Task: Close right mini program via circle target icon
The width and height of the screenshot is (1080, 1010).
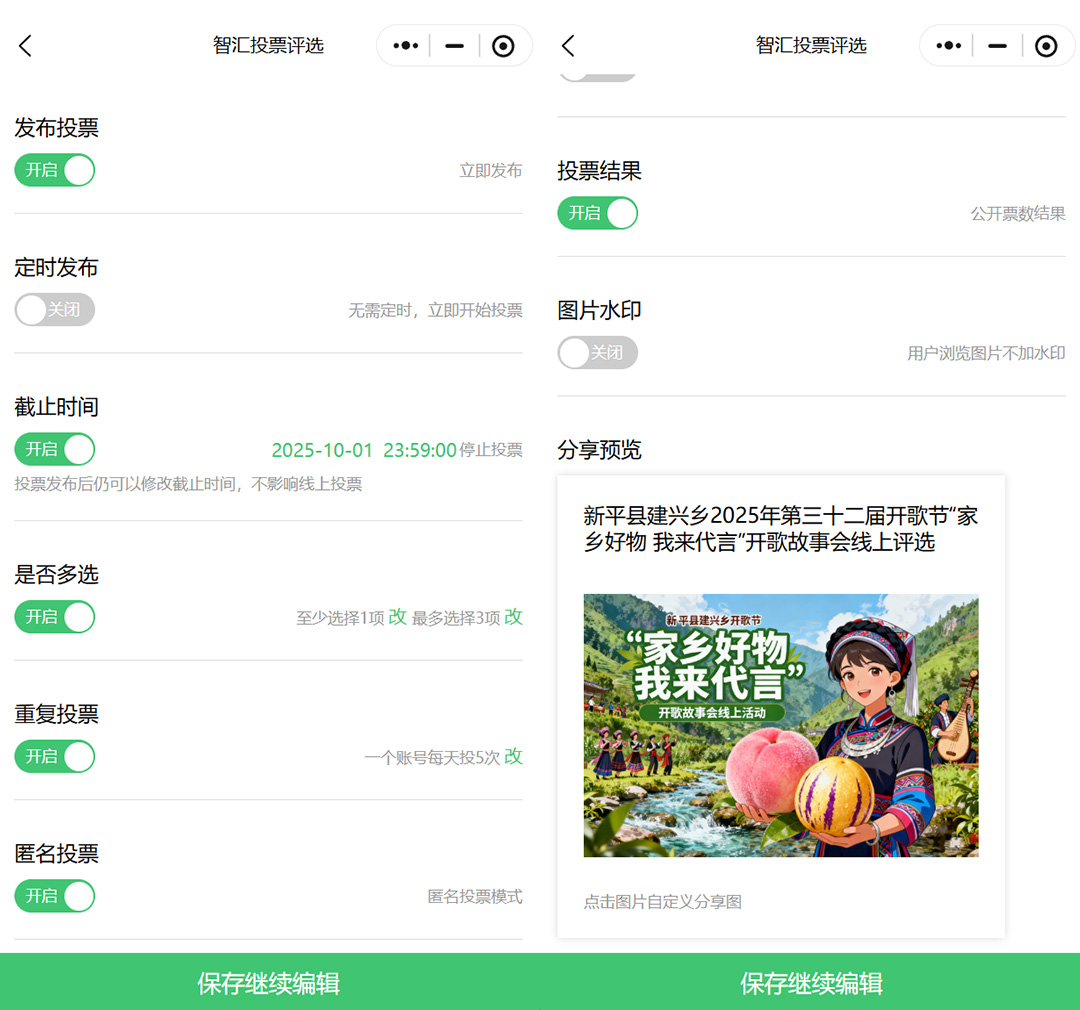Action: [1046, 46]
